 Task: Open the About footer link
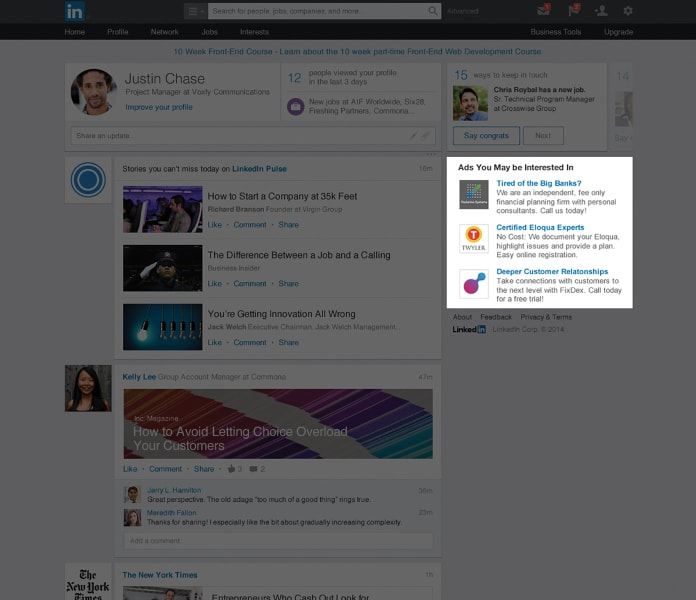pyautogui.click(x=462, y=317)
